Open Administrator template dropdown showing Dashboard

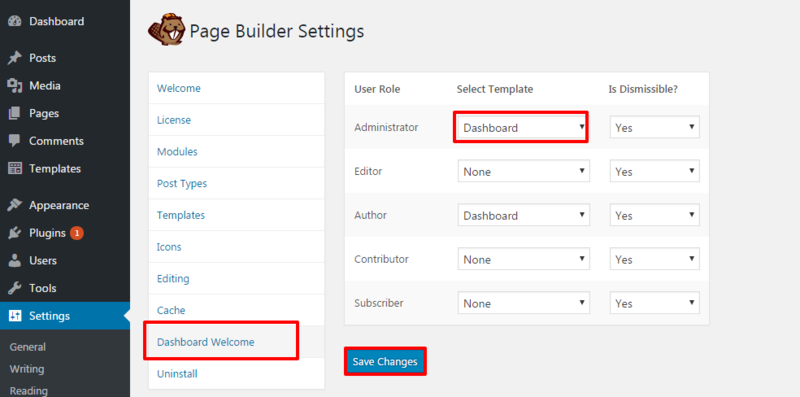(521, 128)
